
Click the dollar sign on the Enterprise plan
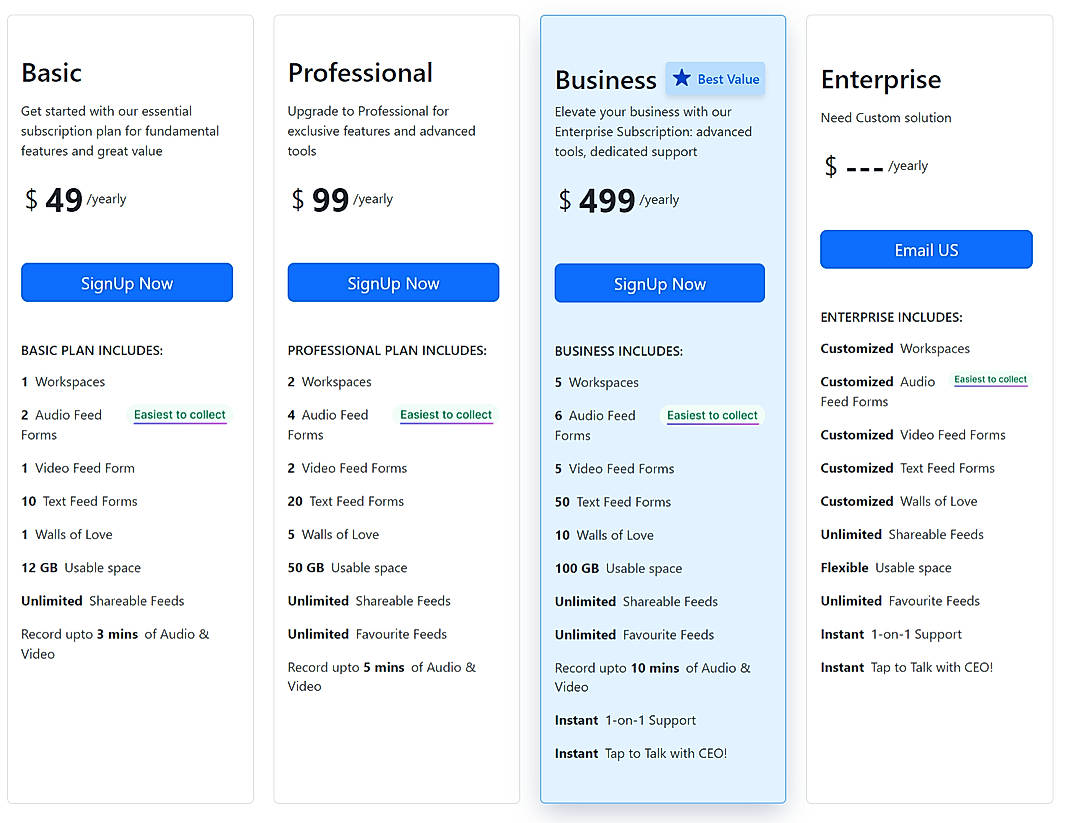click(x=829, y=167)
